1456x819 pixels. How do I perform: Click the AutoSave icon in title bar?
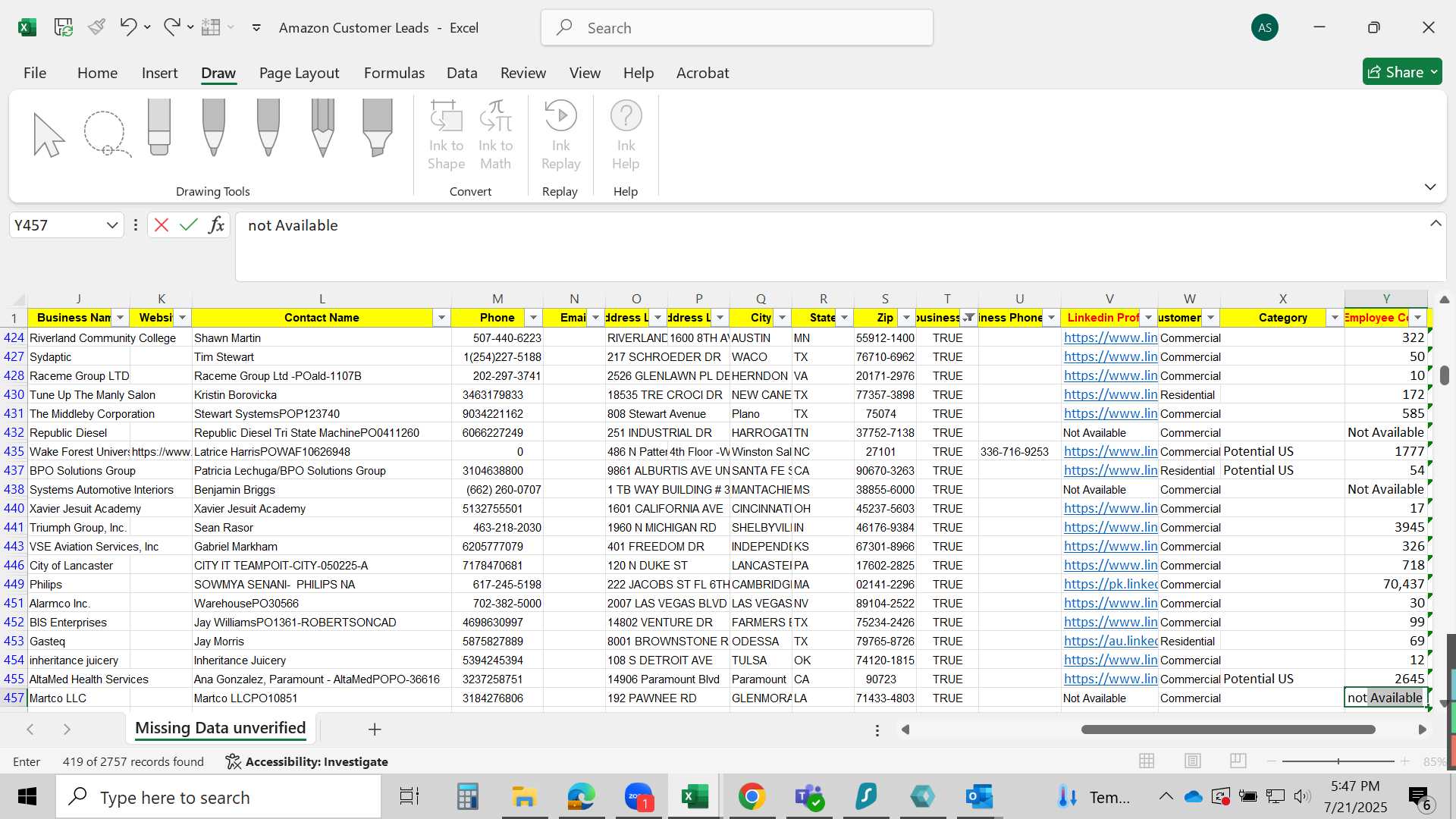[64, 28]
